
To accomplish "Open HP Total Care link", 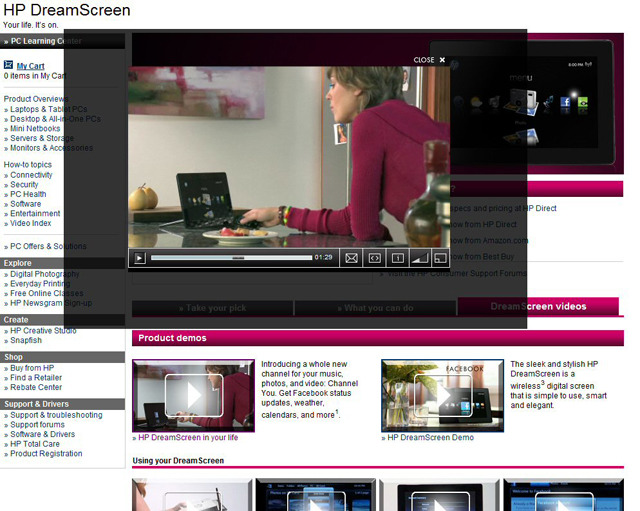I will pos(35,444).
